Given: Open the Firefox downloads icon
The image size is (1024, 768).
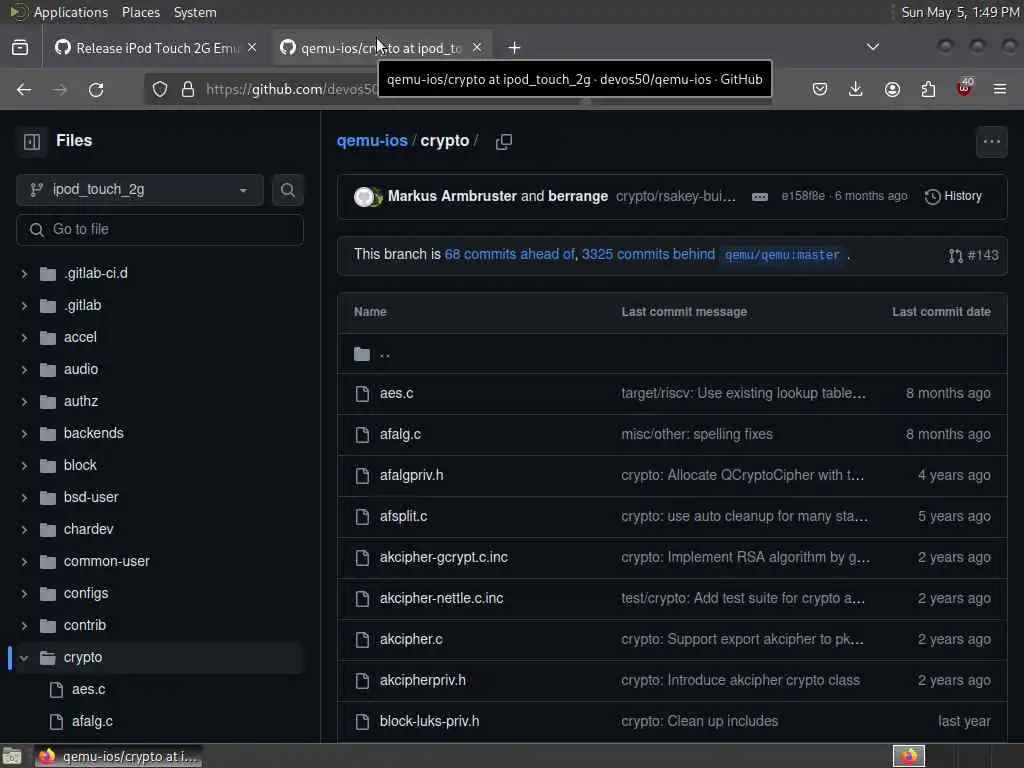Looking at the screenshot, I should pyautogui.click(x=856, y=89).
